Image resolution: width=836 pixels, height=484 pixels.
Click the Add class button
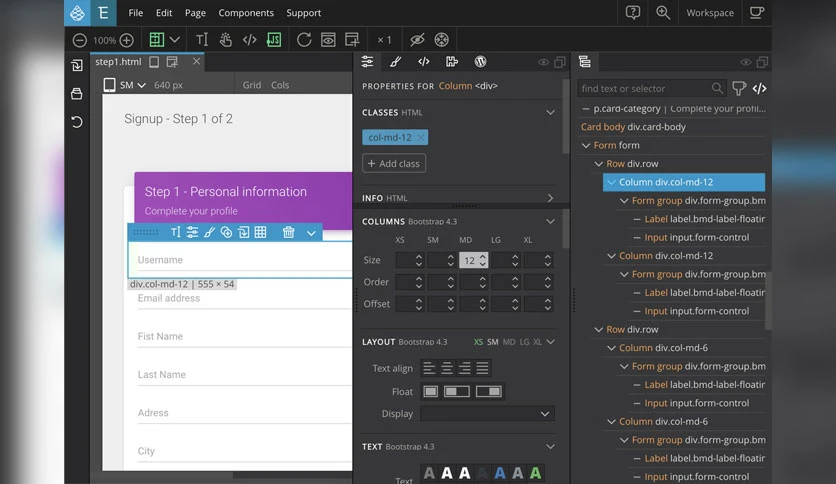coord(394,164)
